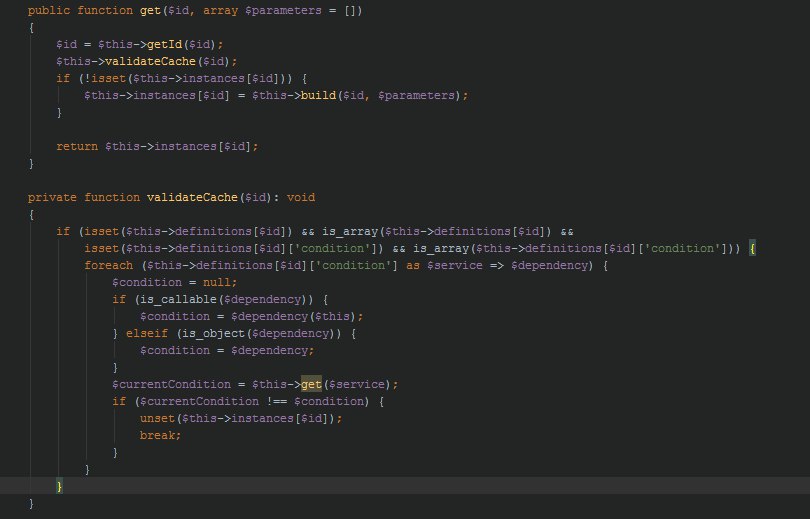Click the 'private' keyword

[x=52, y=197]
